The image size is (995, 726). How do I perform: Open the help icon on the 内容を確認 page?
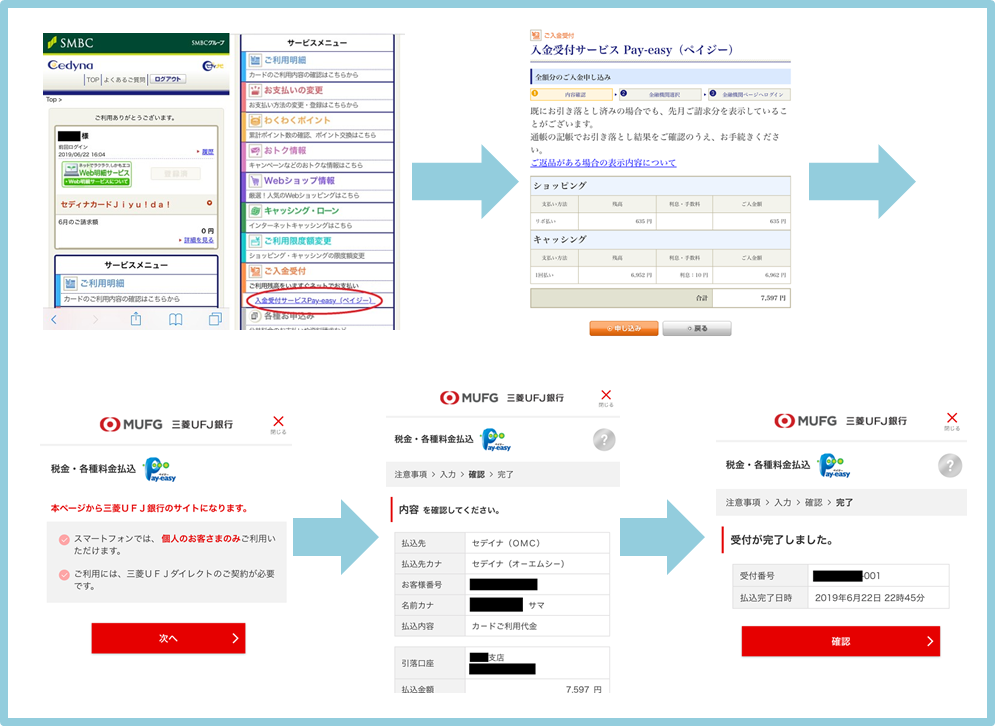point(604,439)
